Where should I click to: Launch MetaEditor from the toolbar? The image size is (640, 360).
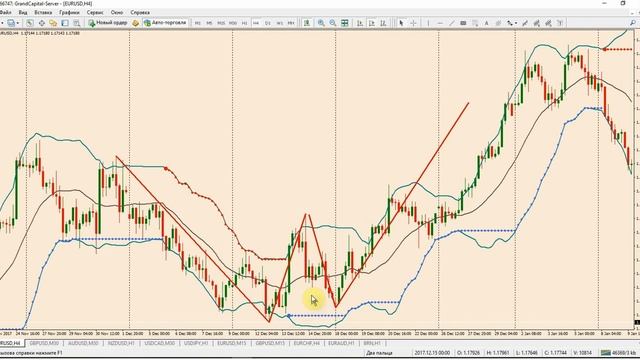pos(136,23)
